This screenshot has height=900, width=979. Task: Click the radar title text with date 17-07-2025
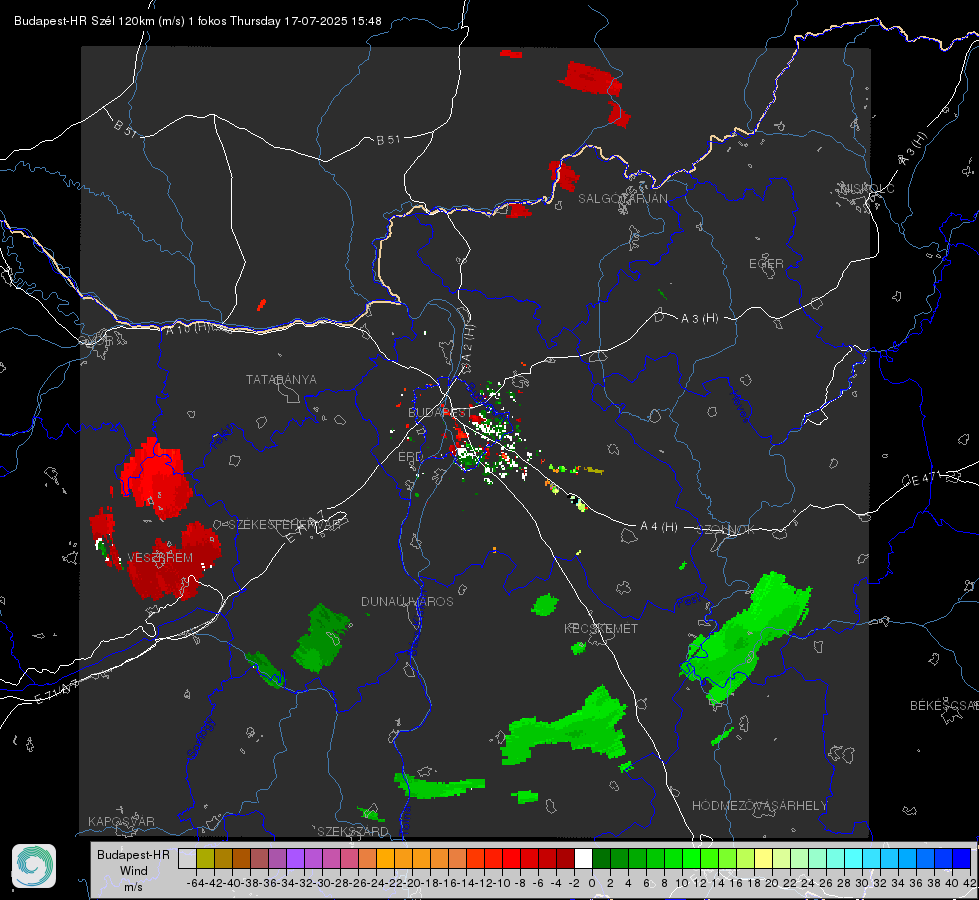[x=198, y=21]
